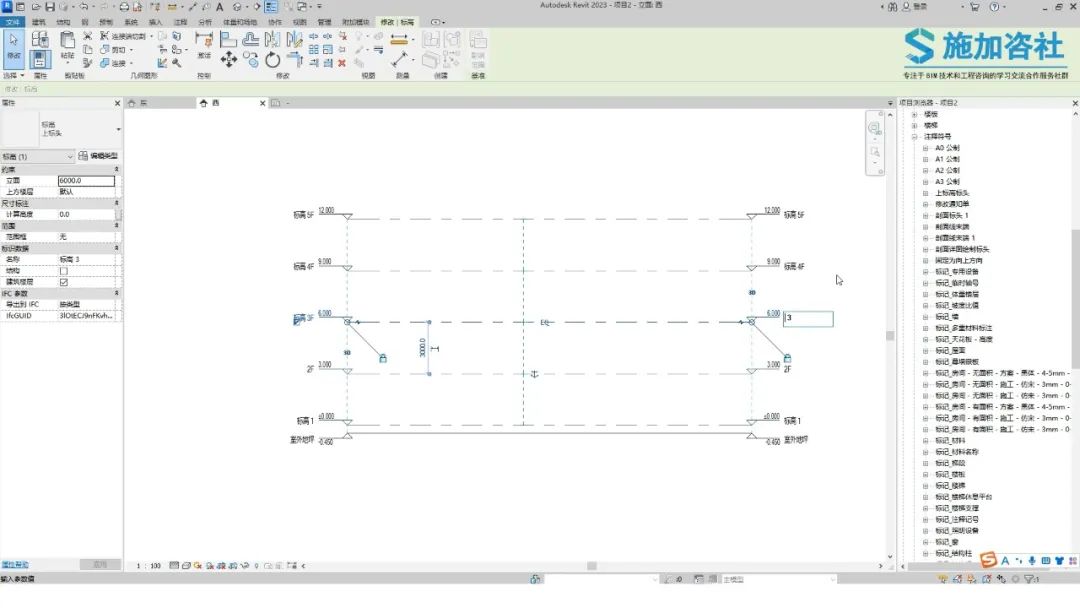
Task: Toggle the 建筑楼层 (Building Story) checkbox
Action: (64, 282)
